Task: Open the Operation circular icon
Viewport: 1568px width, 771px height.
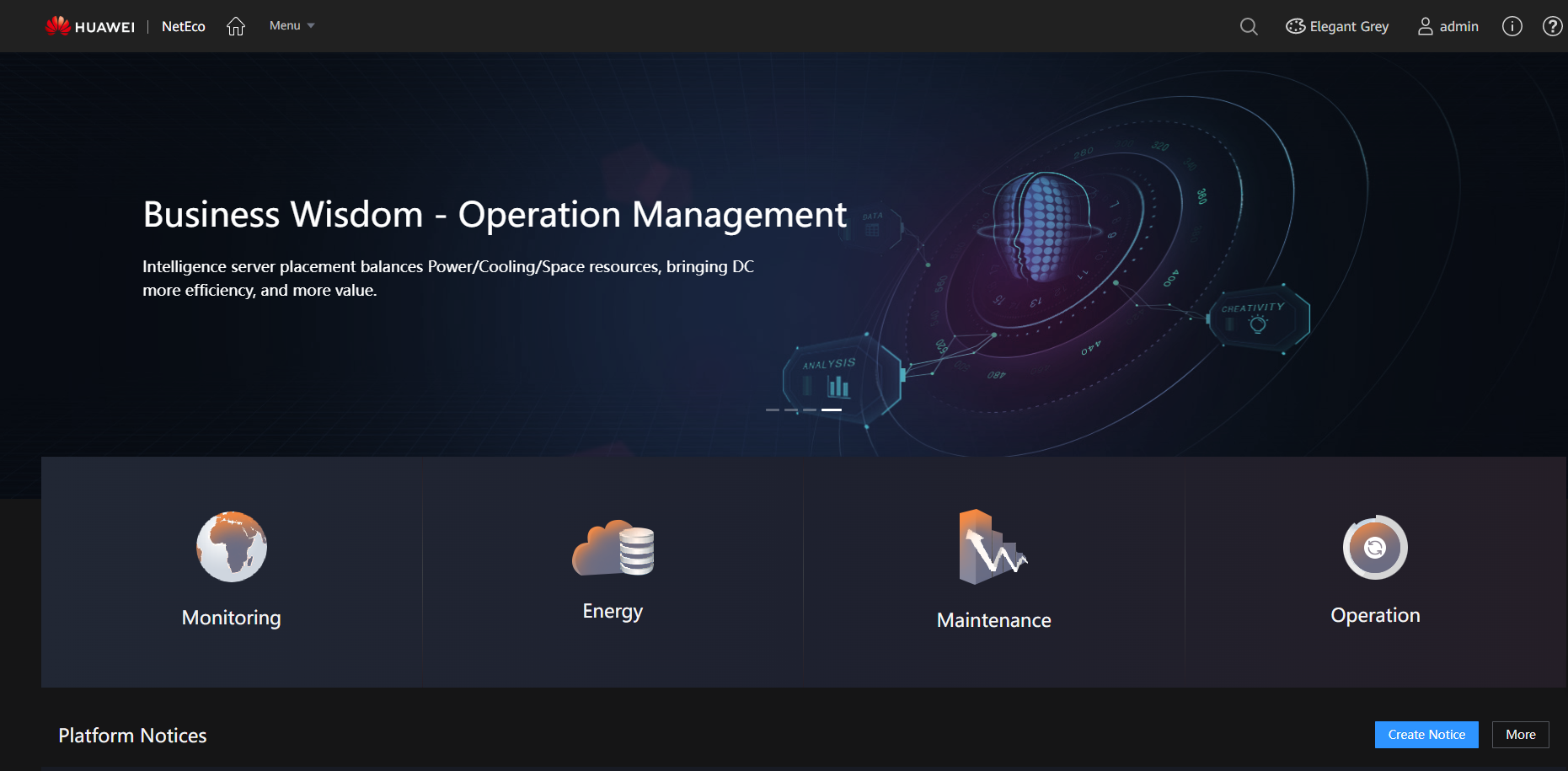Action: (1375, 548)
